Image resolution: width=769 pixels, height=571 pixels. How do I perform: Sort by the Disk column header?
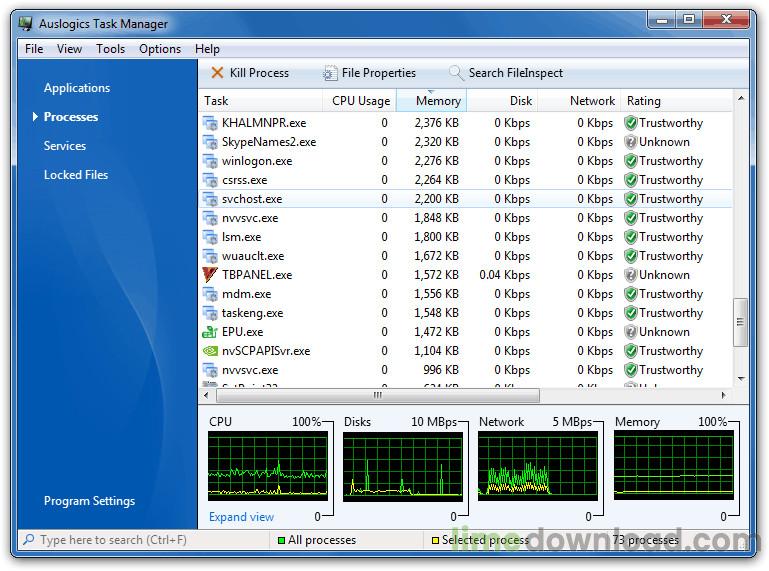[502, 101]
